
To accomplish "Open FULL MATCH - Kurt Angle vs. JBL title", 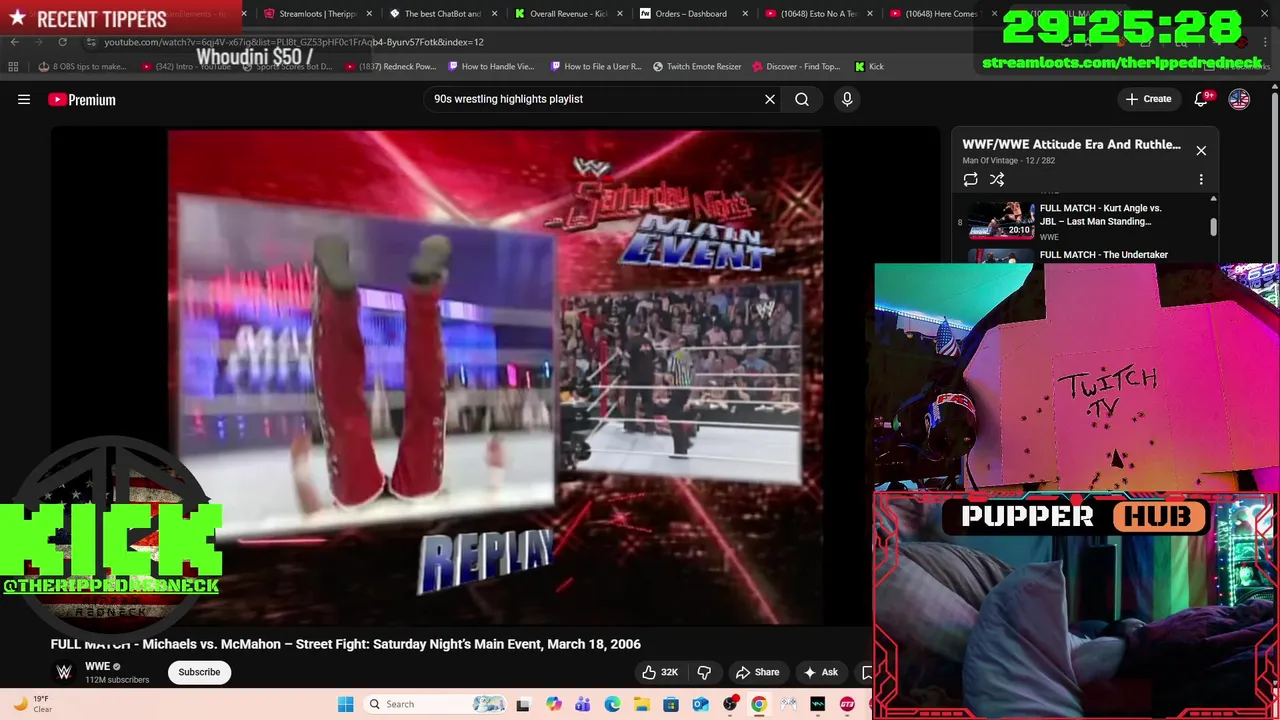I will point(1100,215).
